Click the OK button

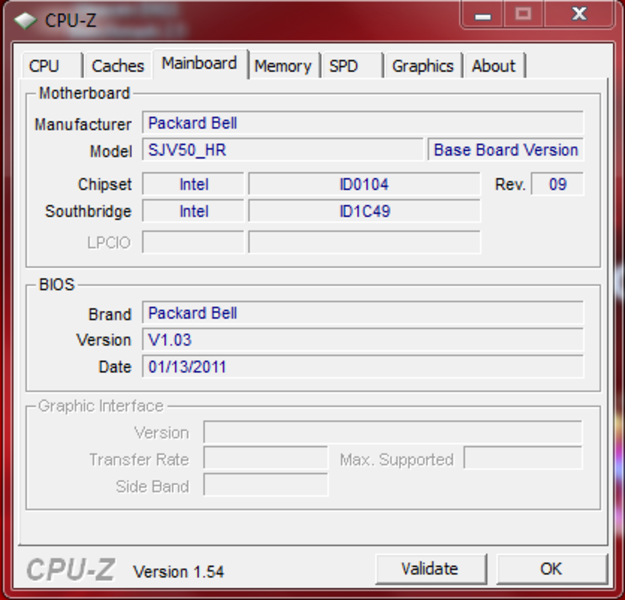pyautogui.click(x=552, y=569)
